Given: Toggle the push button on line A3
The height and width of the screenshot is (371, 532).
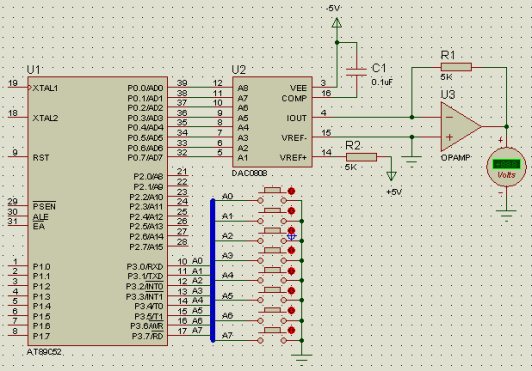Looking at the screenshot, I should point(272,256).
